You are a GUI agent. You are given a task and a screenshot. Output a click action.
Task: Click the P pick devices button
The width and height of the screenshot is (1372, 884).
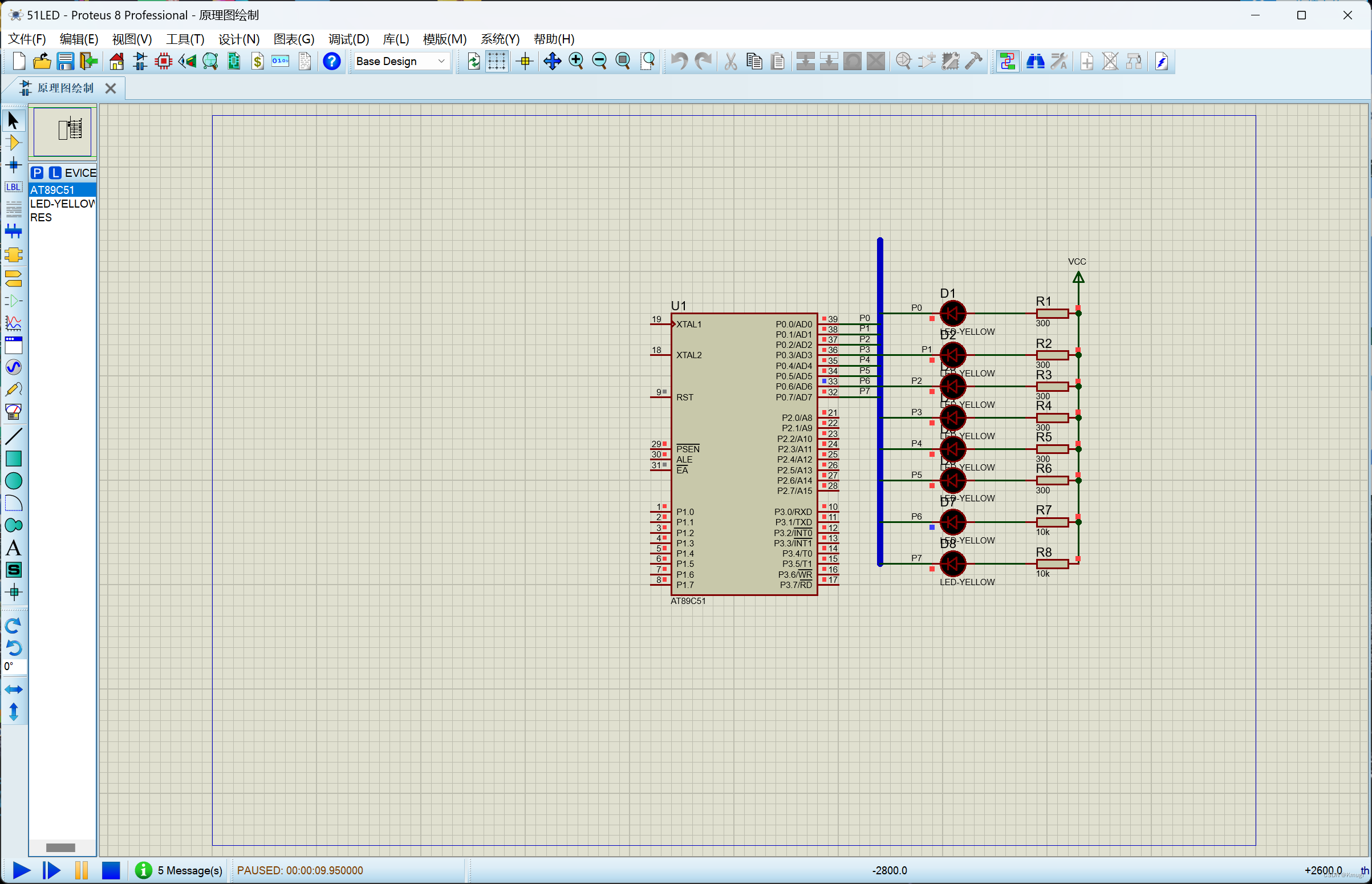tap(37, 173)
